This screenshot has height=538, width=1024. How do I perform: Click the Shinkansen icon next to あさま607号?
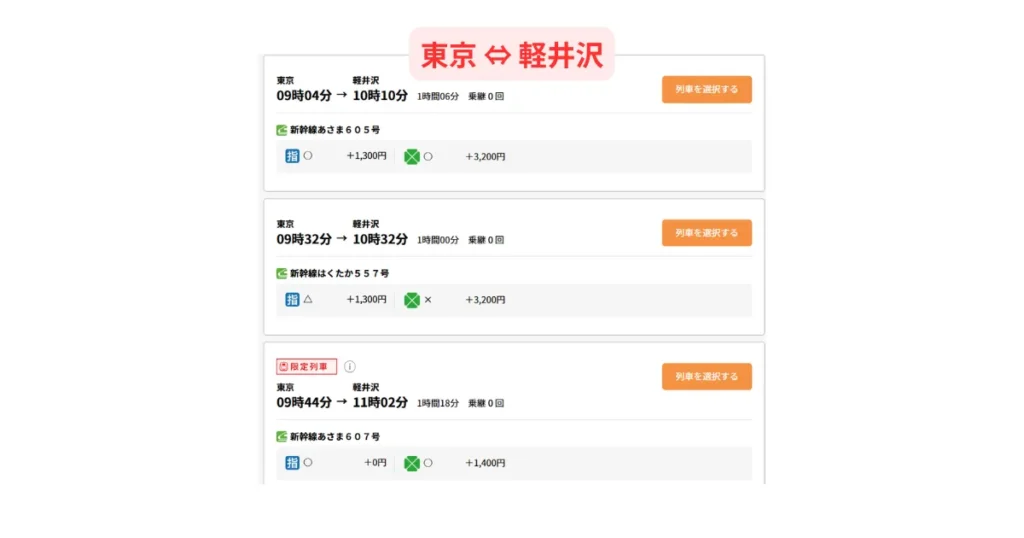point(282,437)
